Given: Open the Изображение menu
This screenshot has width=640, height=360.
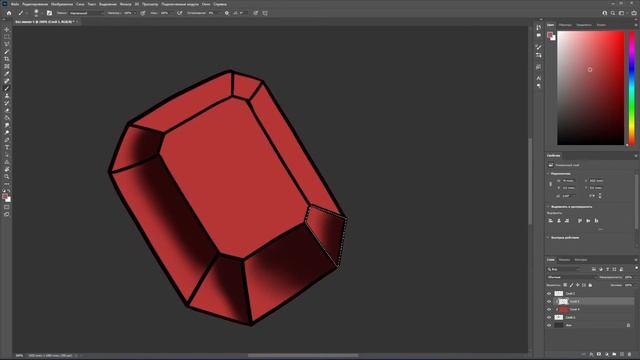Looking at the screenshot, I should coord(62,4).
